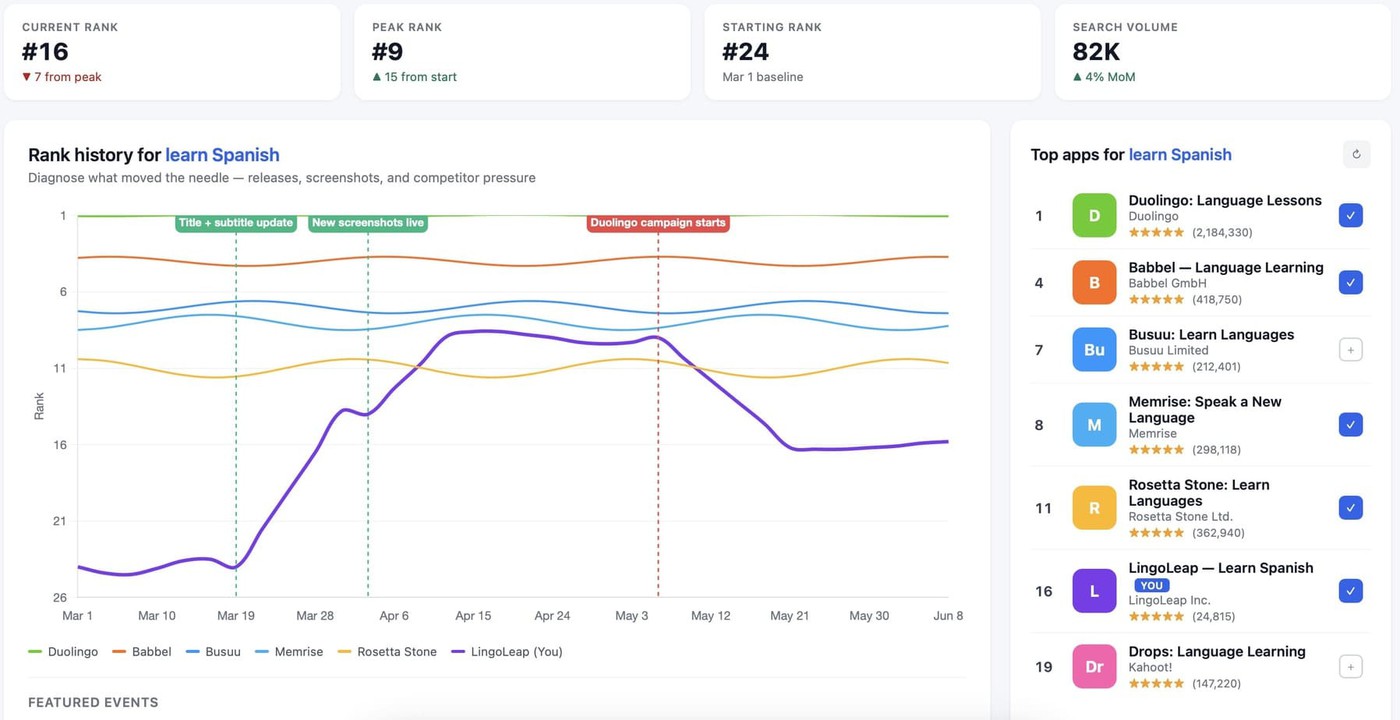
Task: Click the New screenshots live marker
Action: point(368,223)
